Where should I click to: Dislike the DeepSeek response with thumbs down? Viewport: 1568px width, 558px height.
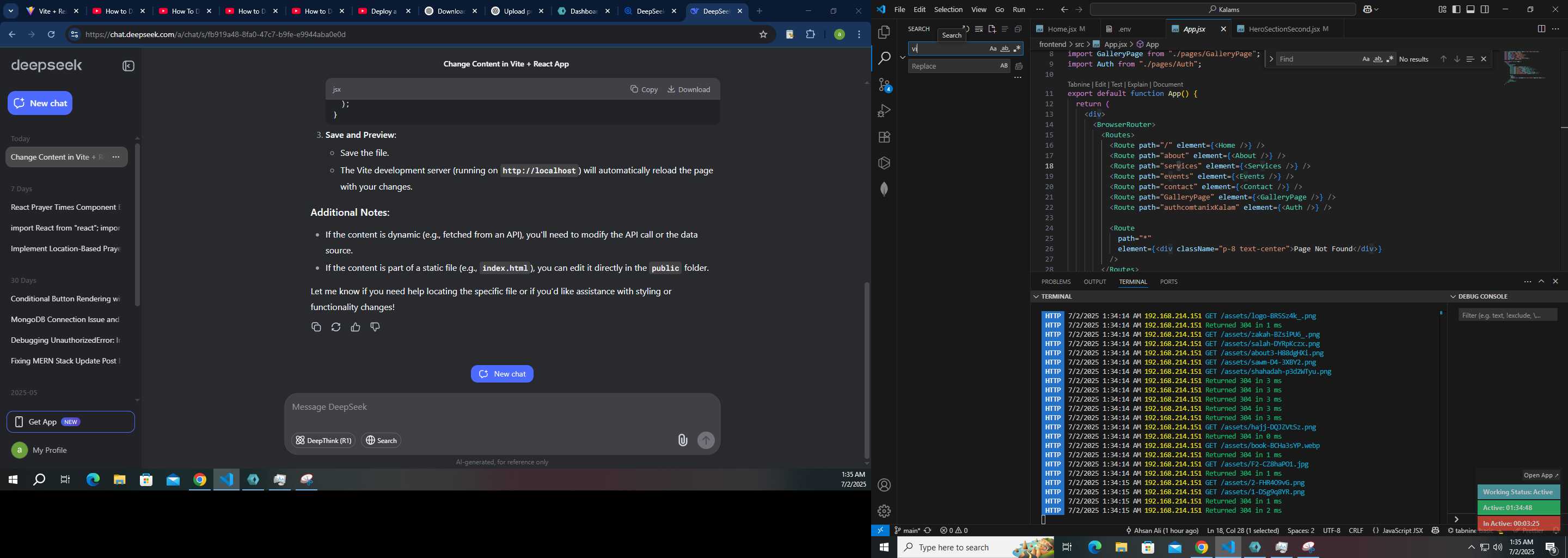[x=375, y=327]
